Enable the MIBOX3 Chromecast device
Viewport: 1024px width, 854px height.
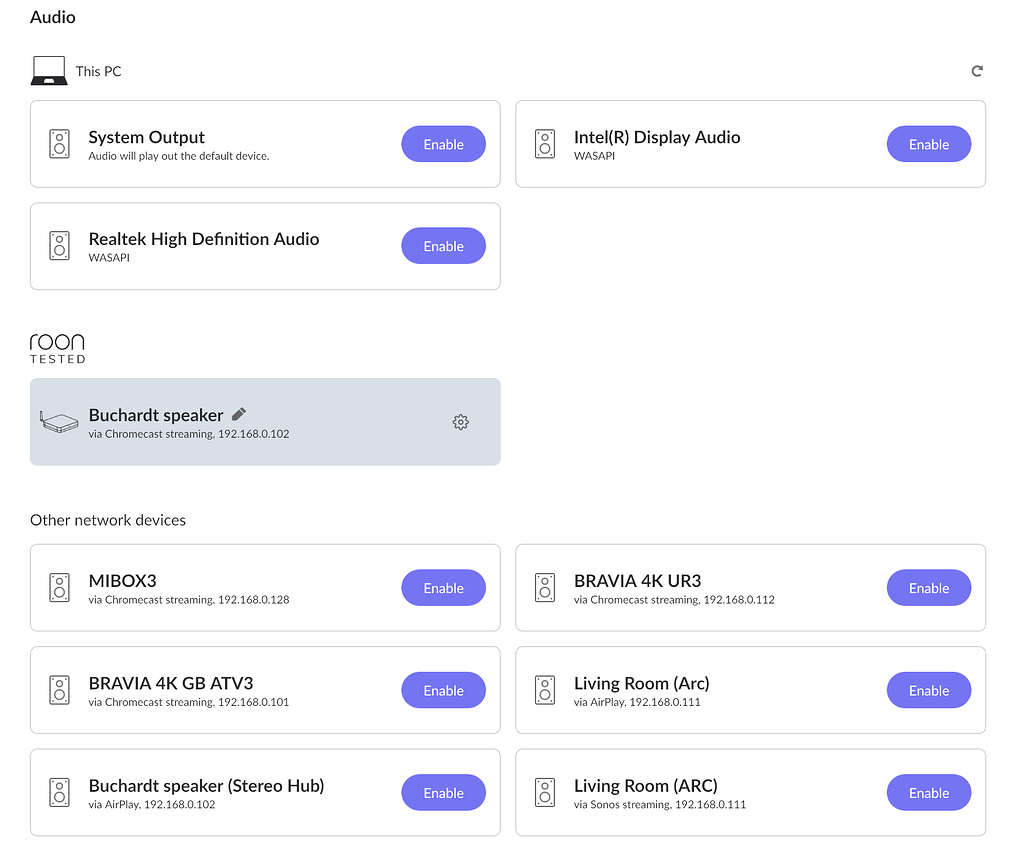443,587
